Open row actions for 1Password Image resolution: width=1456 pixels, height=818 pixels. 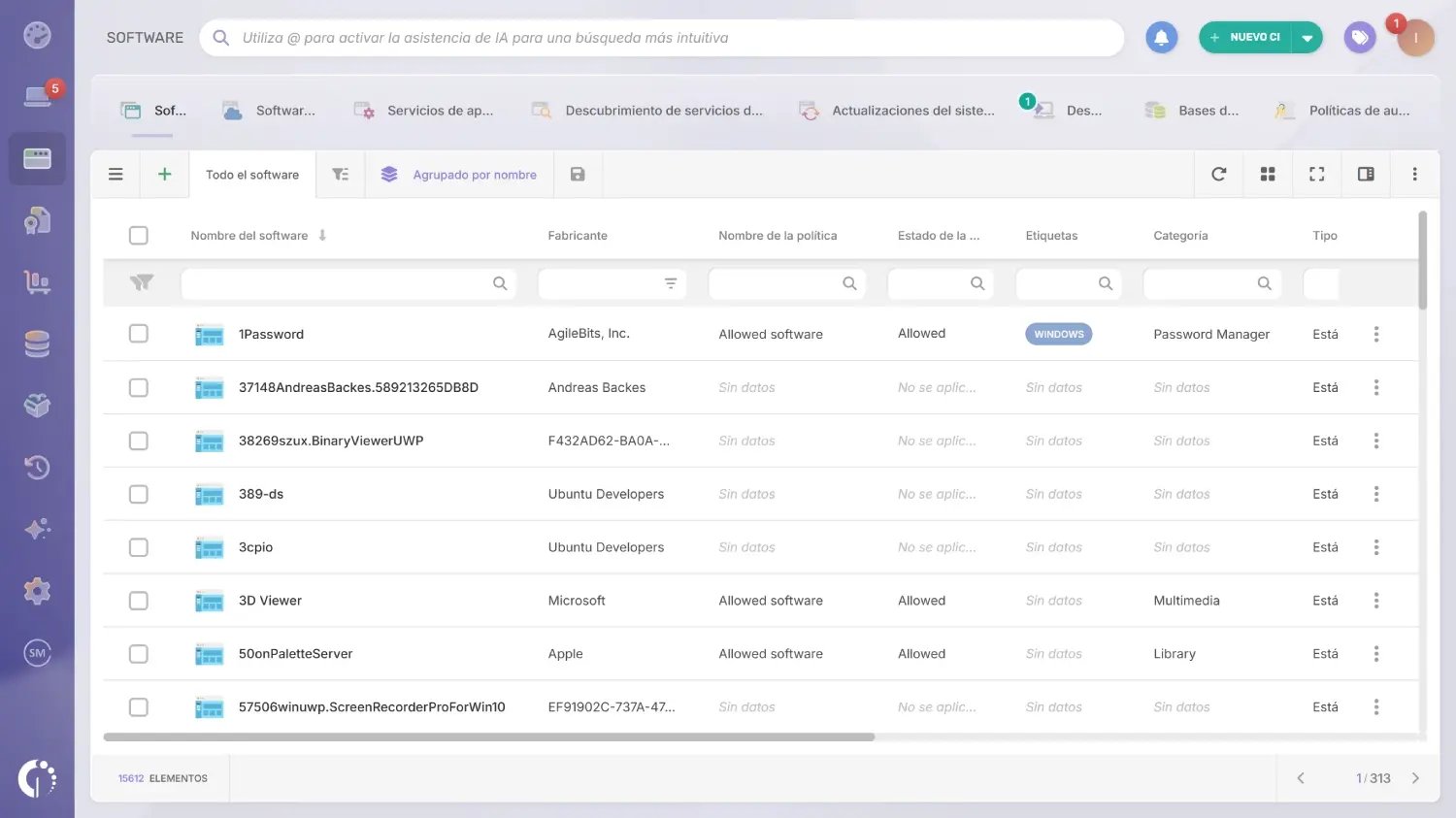point(1376,334)
